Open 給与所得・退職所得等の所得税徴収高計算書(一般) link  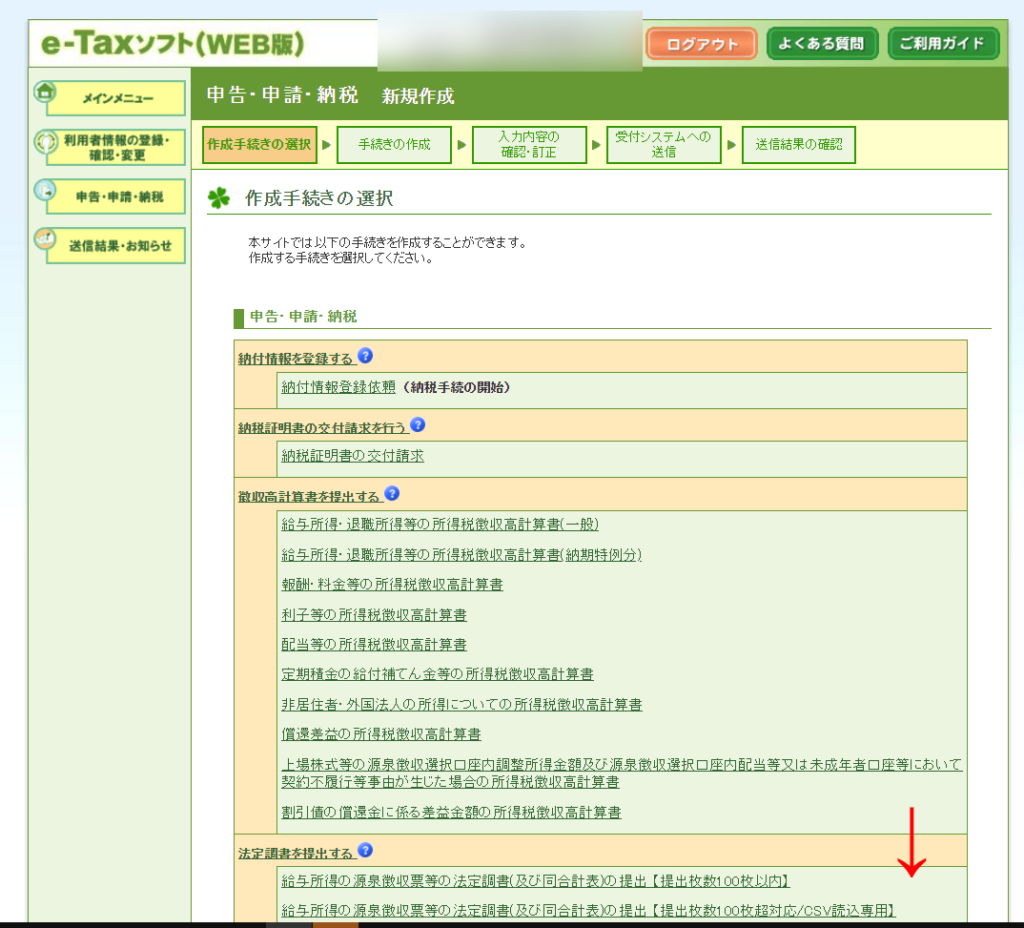coord(440,525)
